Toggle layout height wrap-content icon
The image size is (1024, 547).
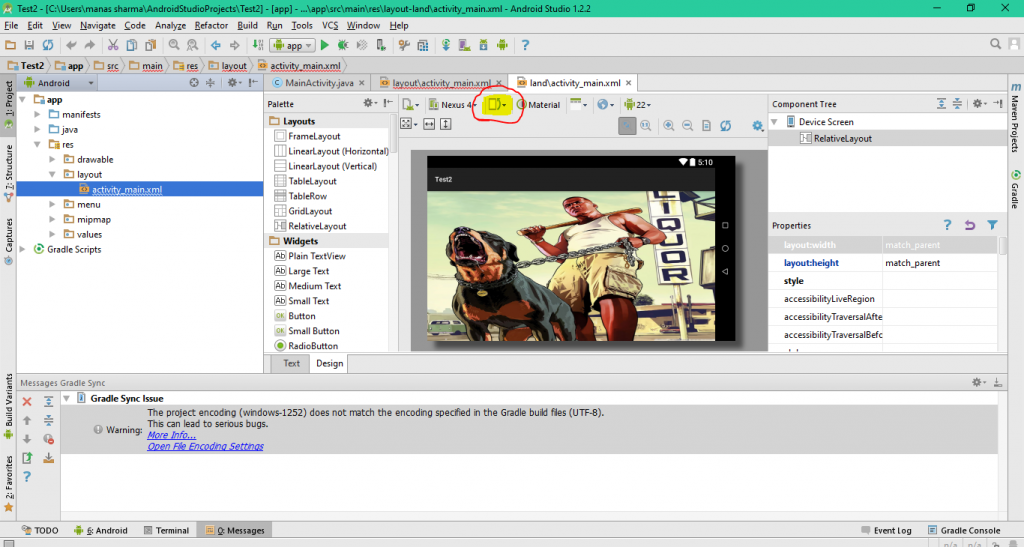[x=446, y=124]
